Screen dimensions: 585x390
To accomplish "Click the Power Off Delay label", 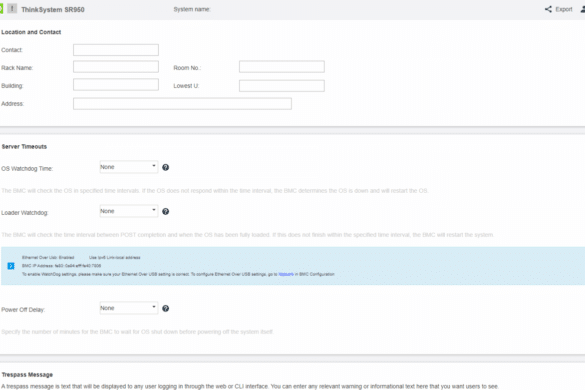I will click(x=23, y=310).
